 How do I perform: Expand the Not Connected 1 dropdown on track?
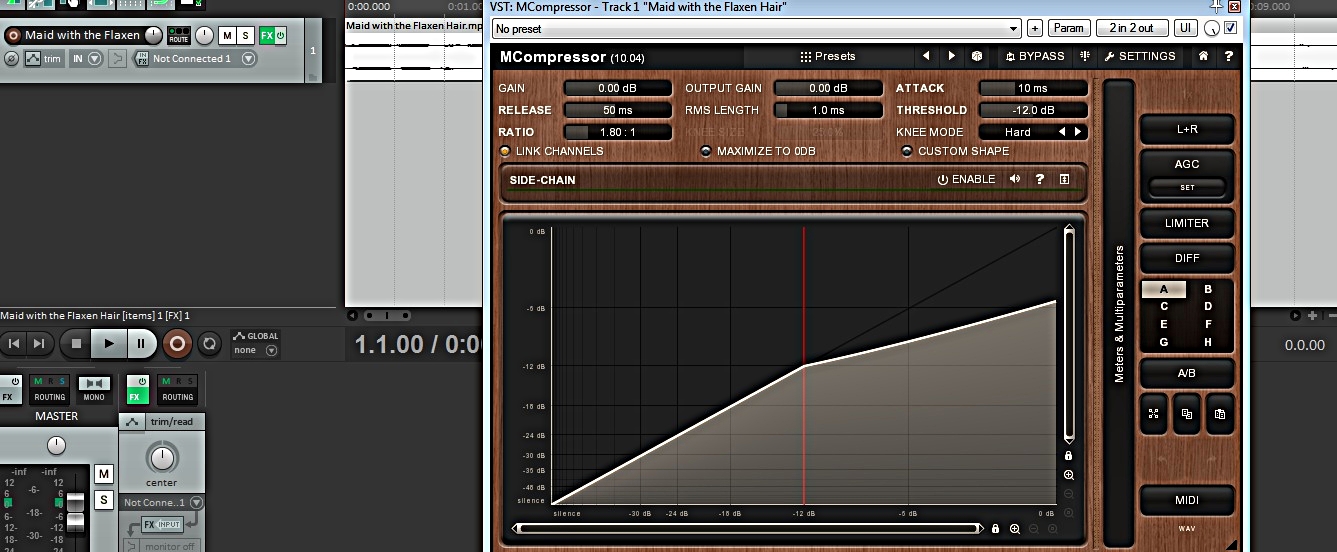coord(248,59)
